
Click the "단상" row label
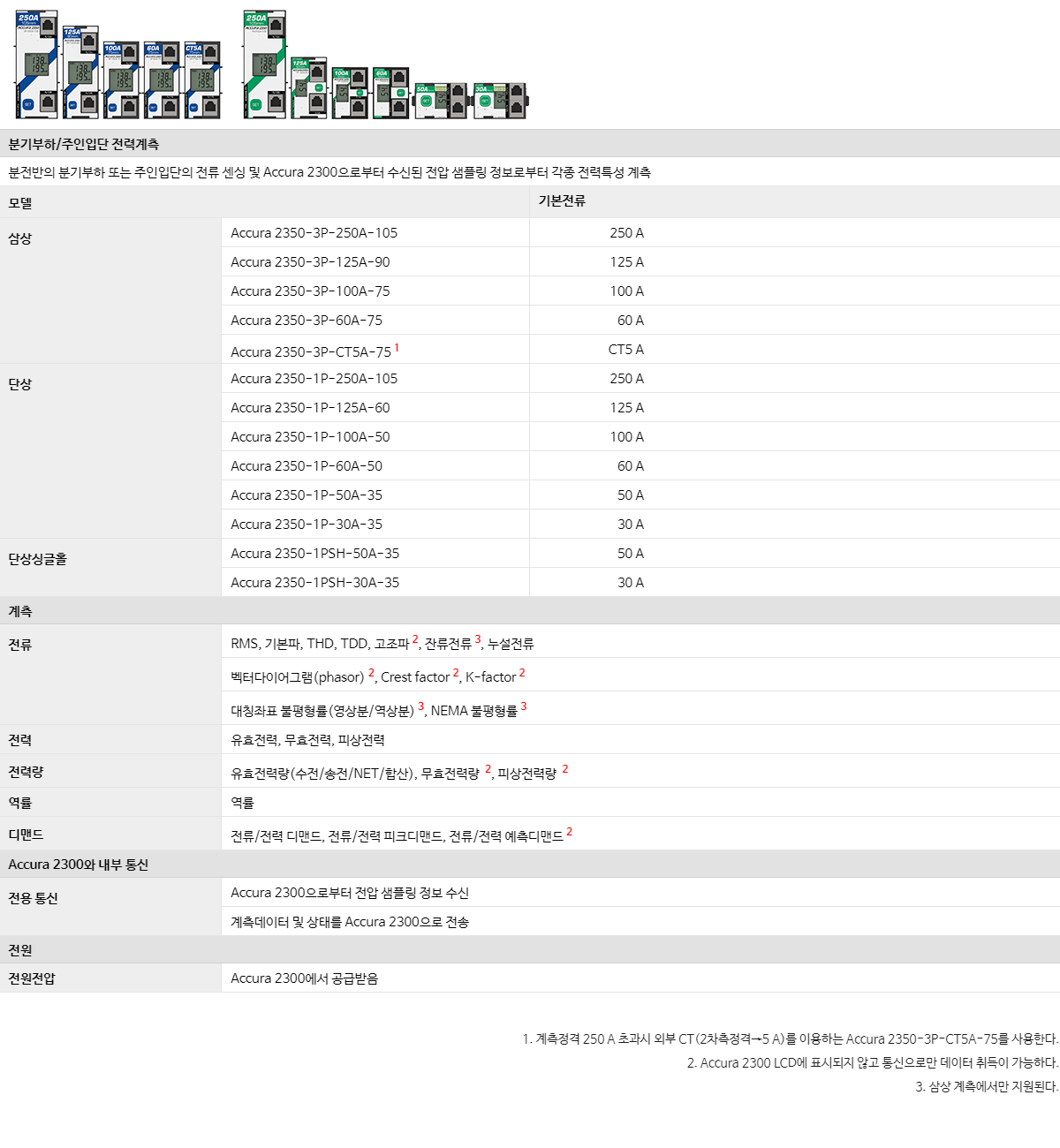(20, 384)
